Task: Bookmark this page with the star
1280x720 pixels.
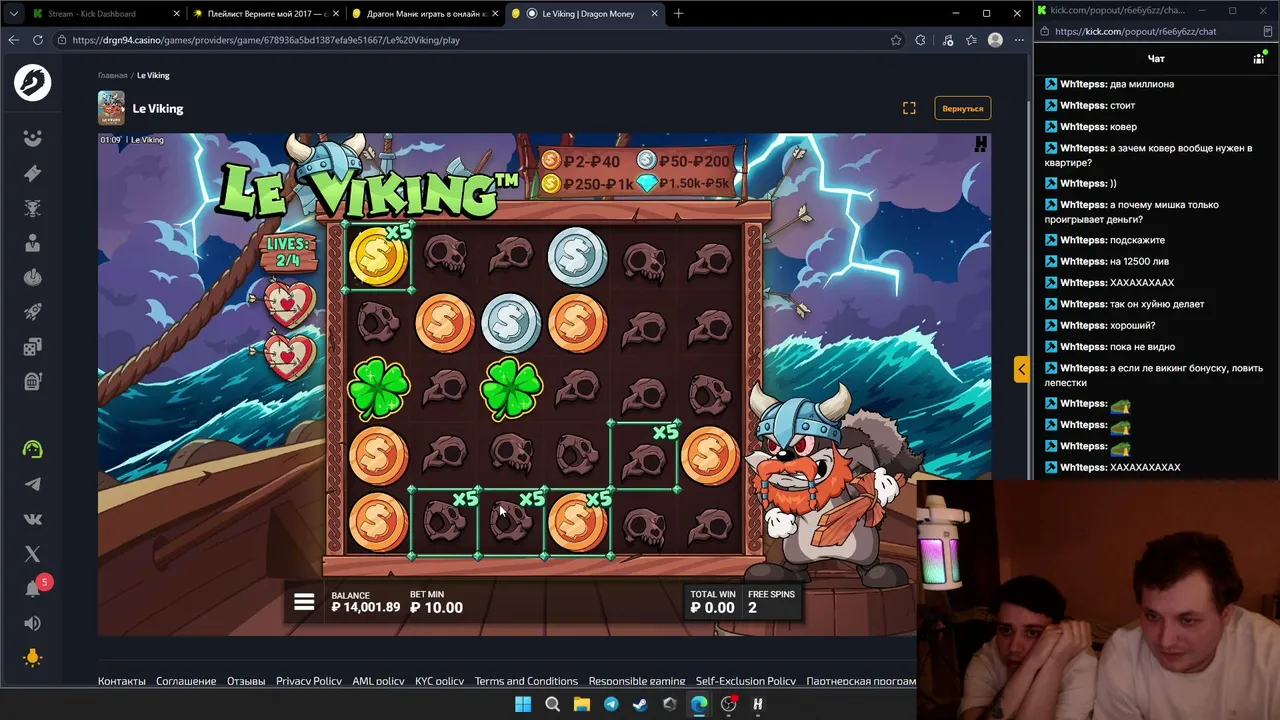Action: point(896,40)
